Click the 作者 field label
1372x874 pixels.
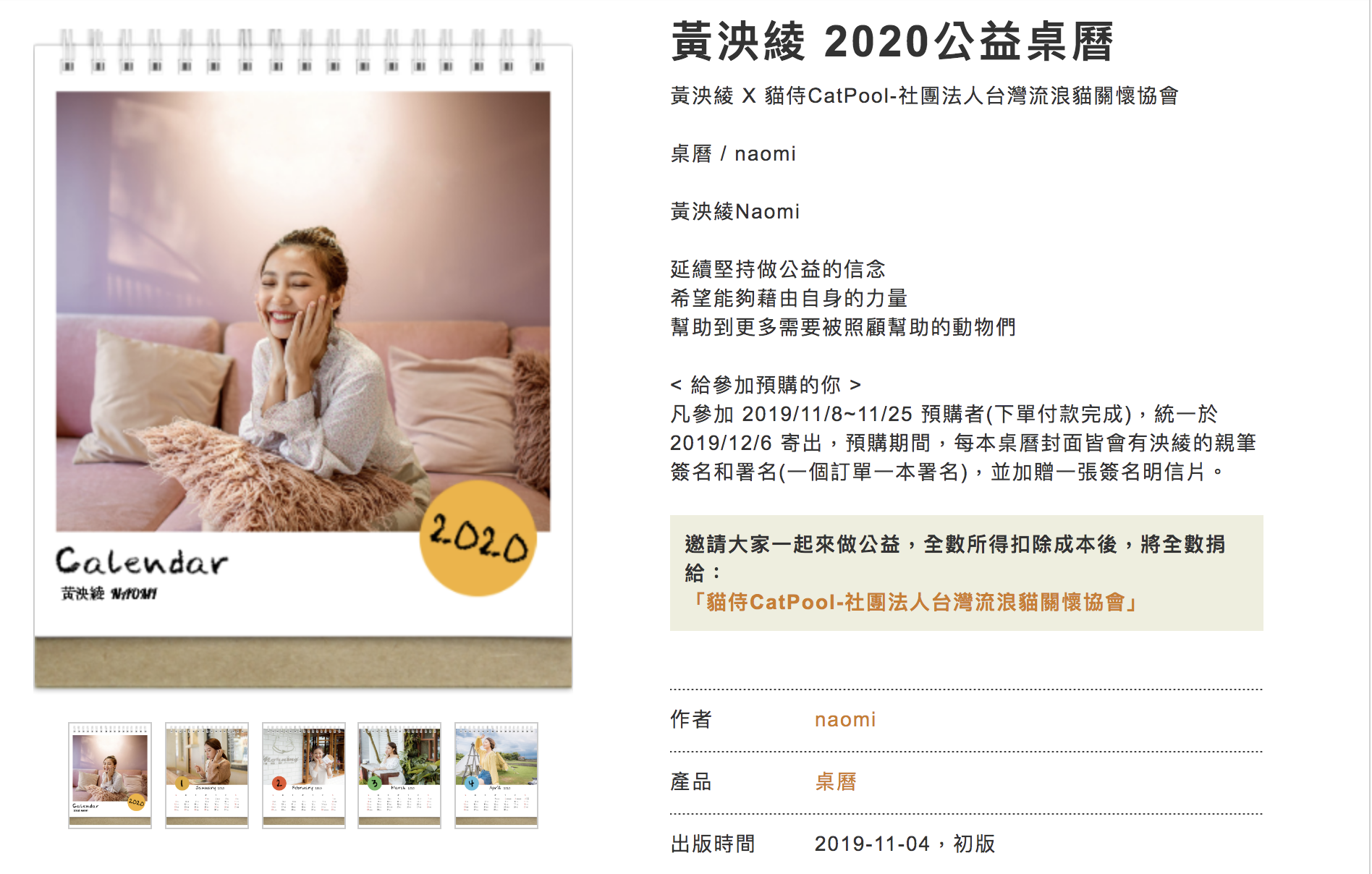[x=692, y=720]
